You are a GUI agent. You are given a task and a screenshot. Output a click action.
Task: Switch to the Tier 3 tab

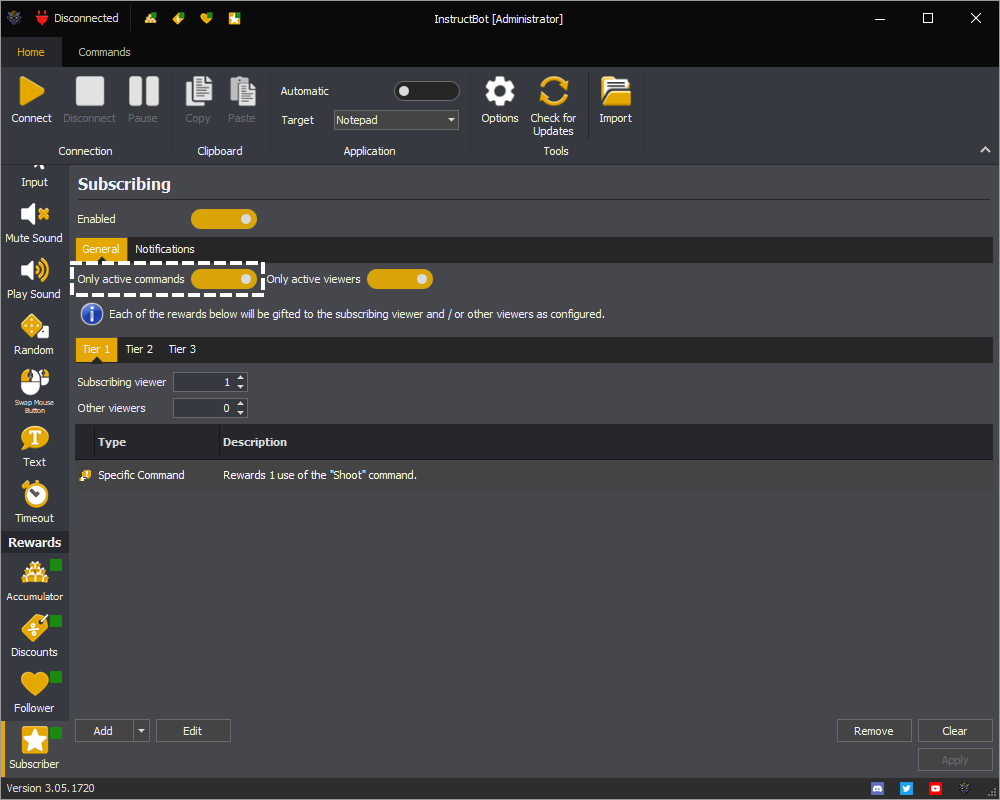182,350
